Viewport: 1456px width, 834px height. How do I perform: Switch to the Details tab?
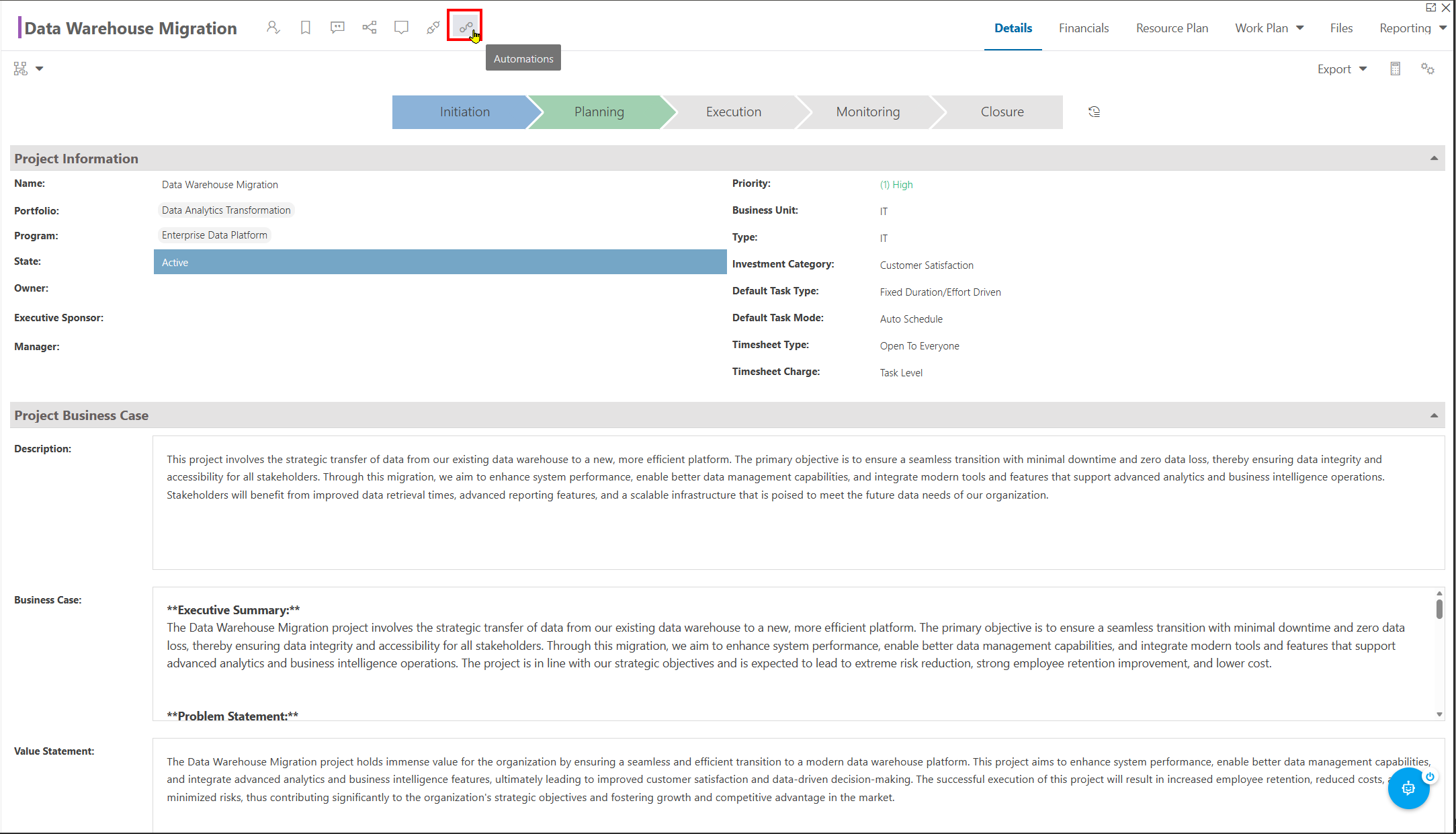click(1013, 28)
